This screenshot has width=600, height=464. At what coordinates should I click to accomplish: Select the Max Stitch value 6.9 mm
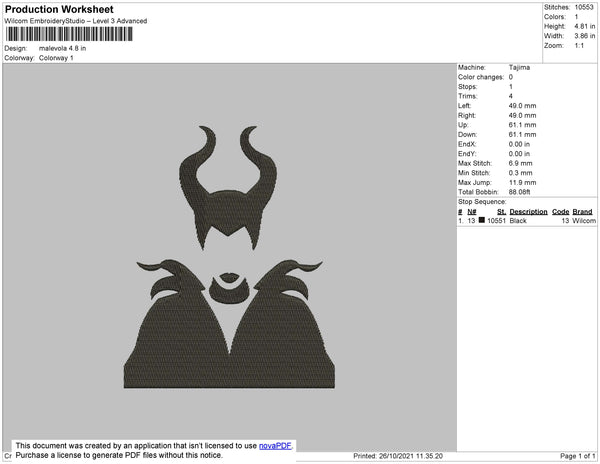tap(520, 163)
